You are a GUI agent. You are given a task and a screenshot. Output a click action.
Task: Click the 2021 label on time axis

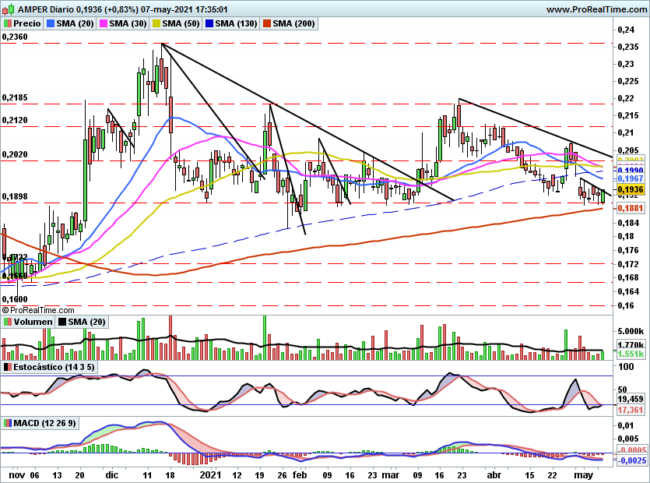[210, 475]
